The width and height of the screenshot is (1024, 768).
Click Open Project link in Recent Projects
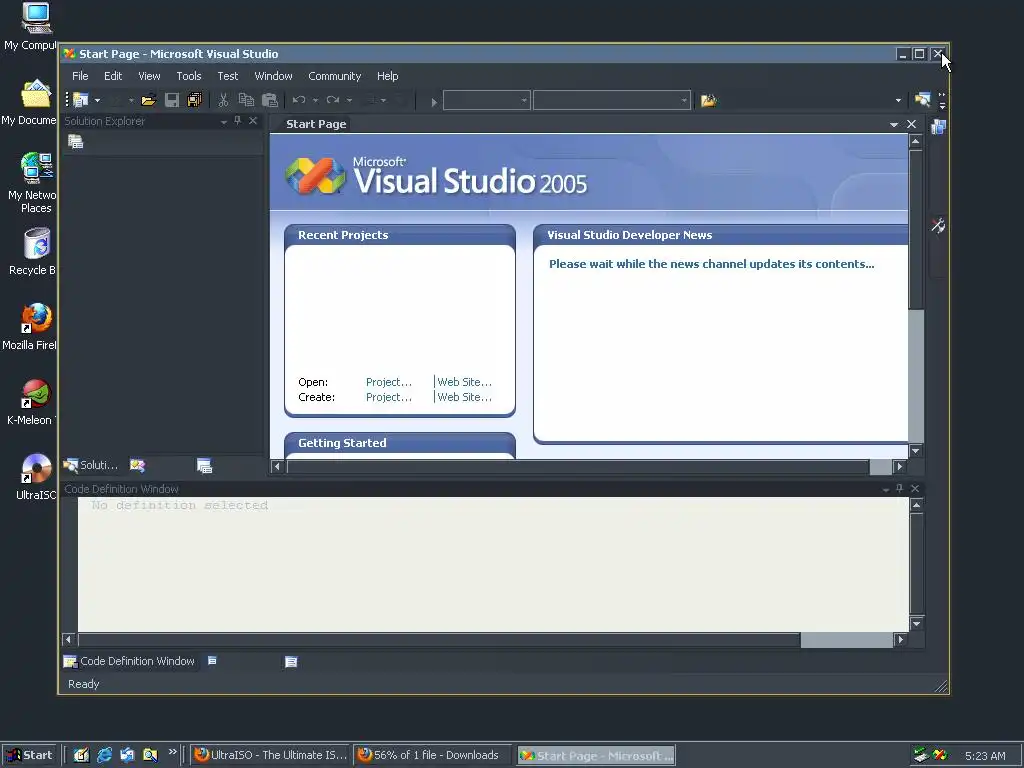click(389, 382)
